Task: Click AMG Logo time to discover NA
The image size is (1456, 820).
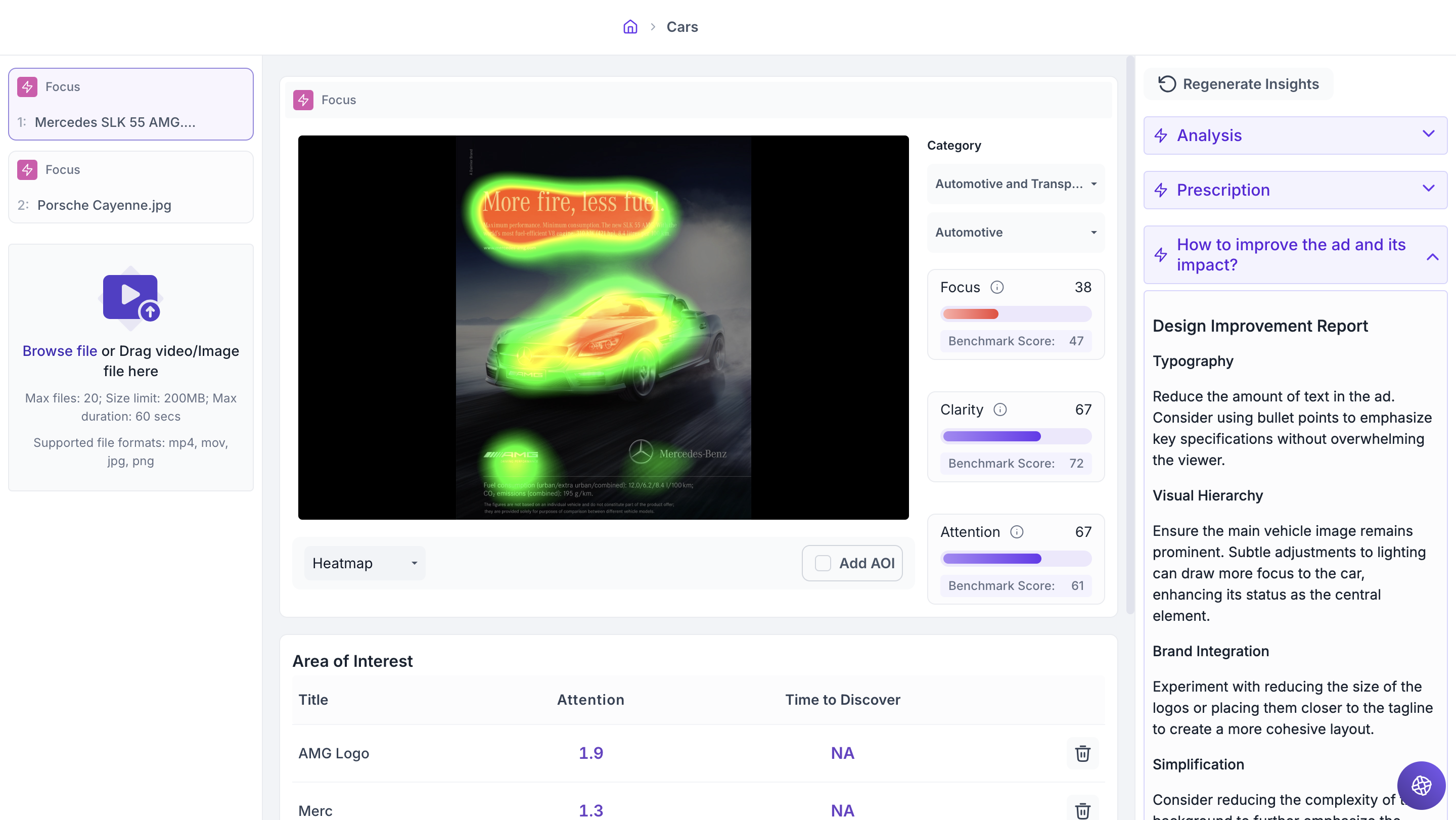Action: [842, 753]
